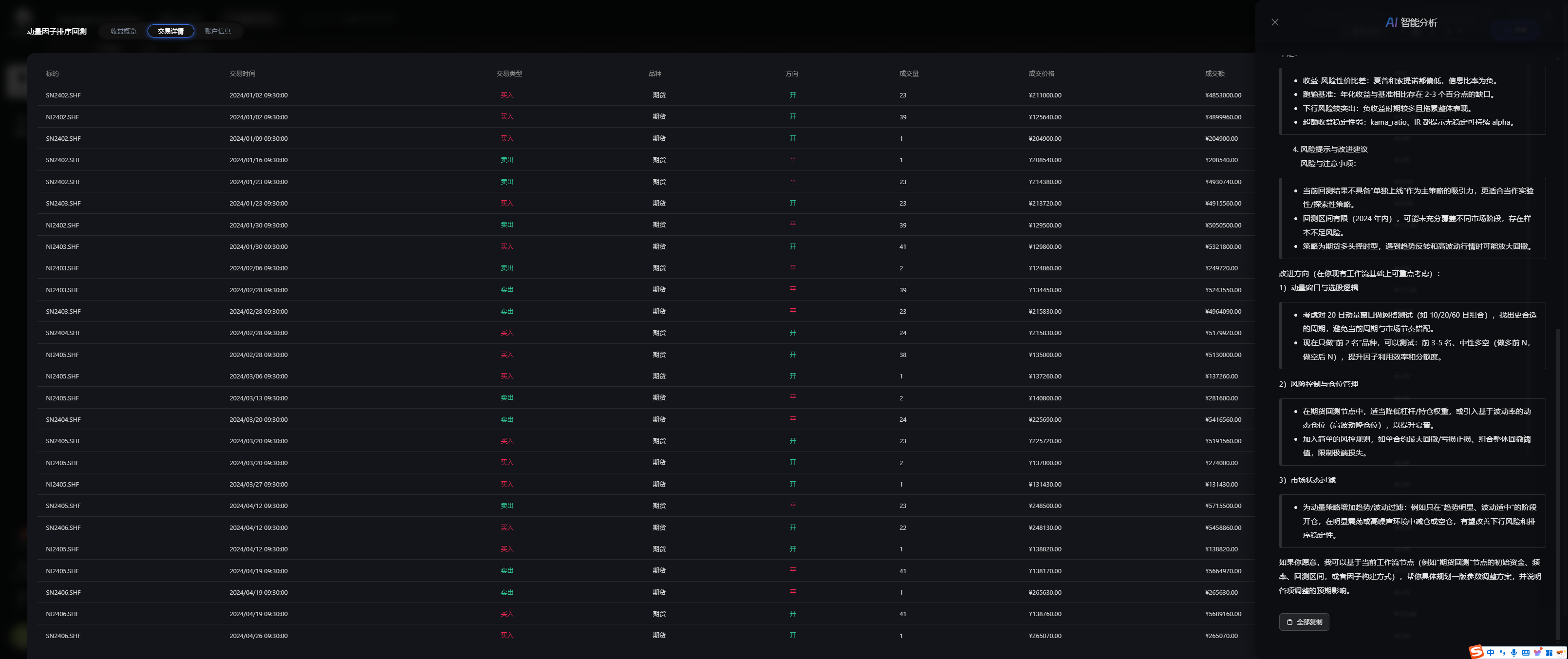
Task: Click the 跑输基准 bullet
Action: pos(1400,94)
